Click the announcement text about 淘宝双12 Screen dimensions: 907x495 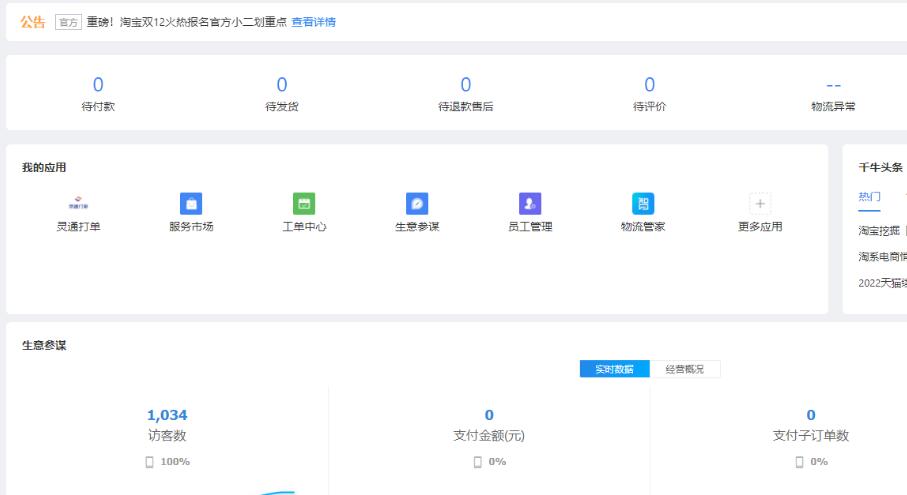click(187, 22)
